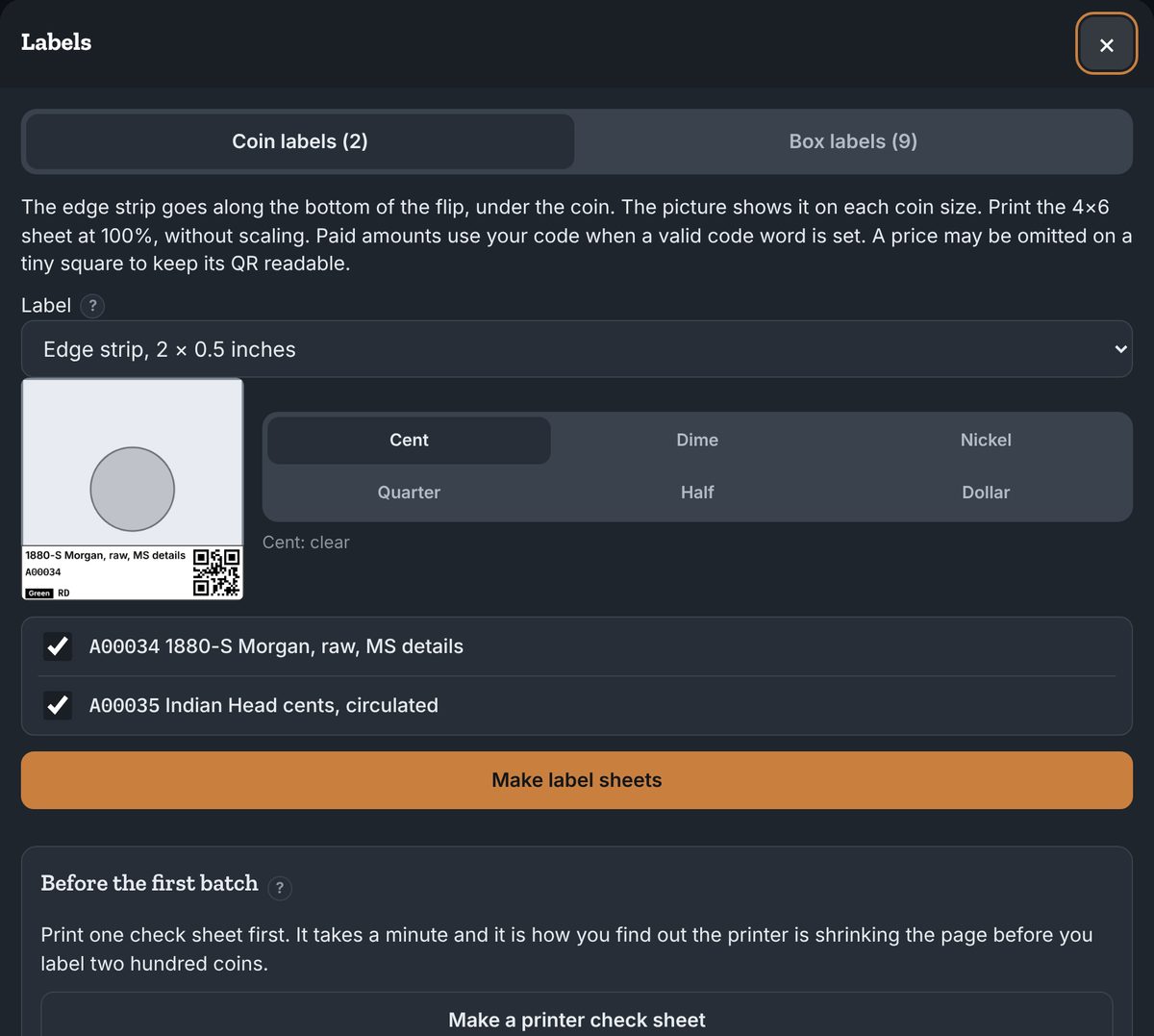Switch to the Box labels tab

[853, 141]
